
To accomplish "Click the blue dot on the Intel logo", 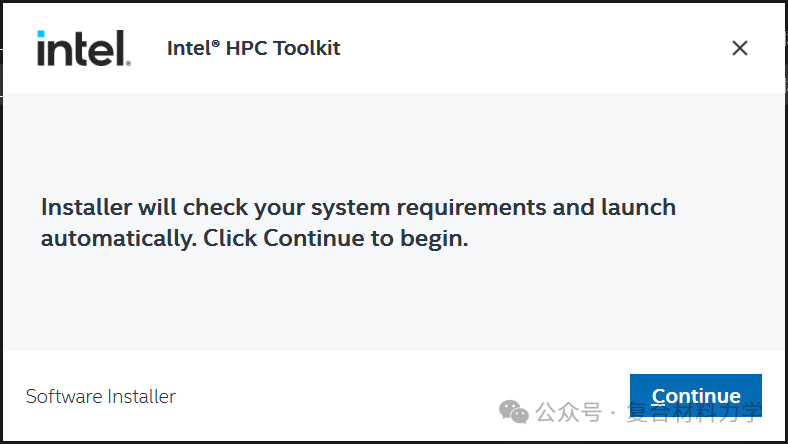I will pos(41,34).
